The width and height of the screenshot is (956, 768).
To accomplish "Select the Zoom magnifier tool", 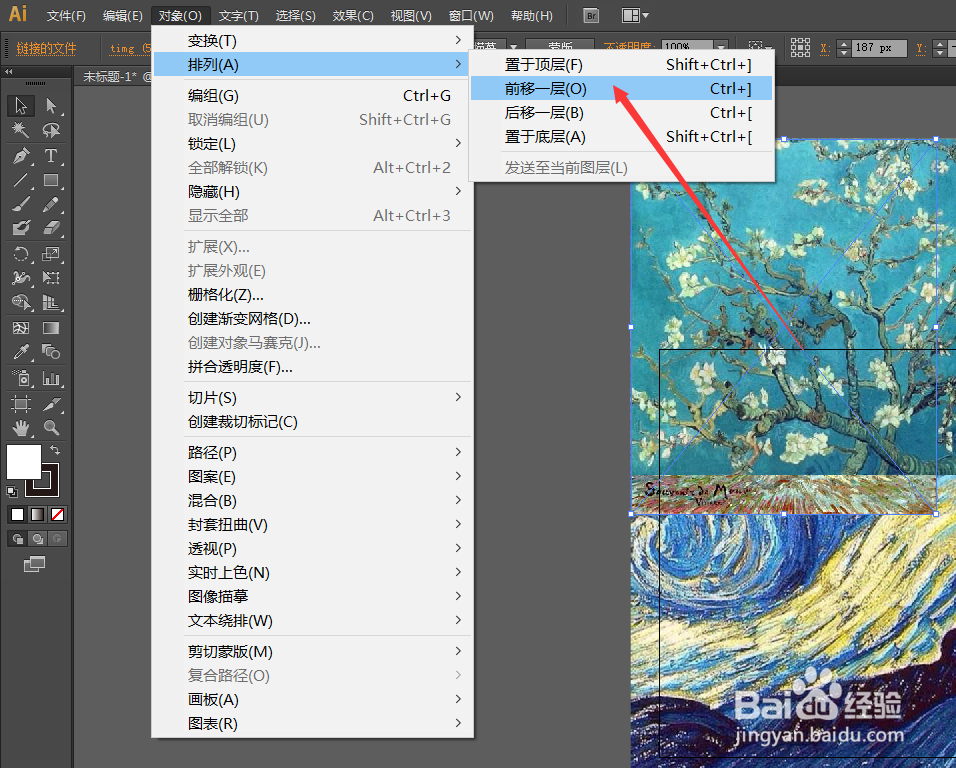I will click(x=51, y=428).
